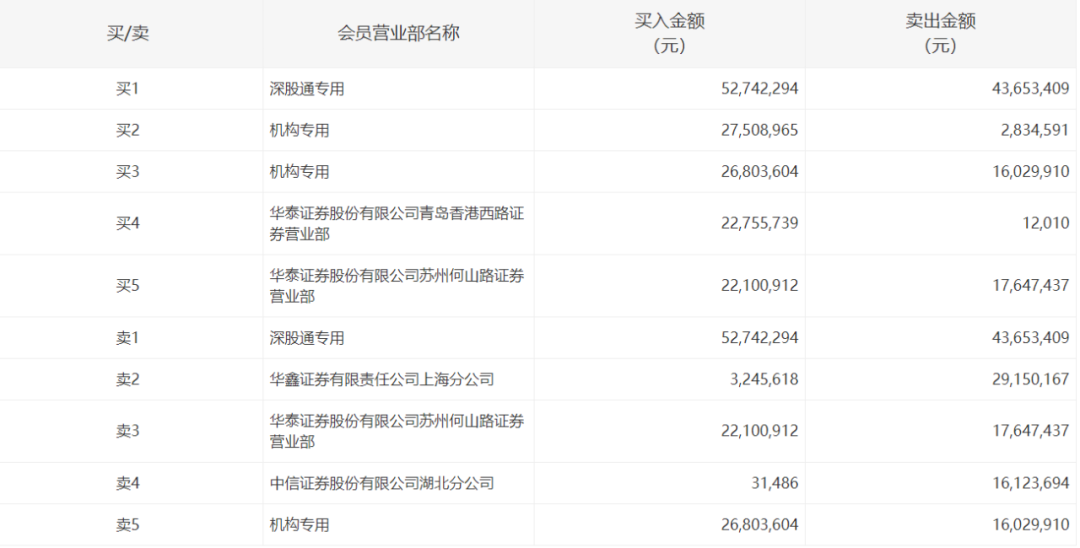The height and width of the screenshot is (548, 1080).
Task: Select the 卖3 row label
Action: (128, 431)
